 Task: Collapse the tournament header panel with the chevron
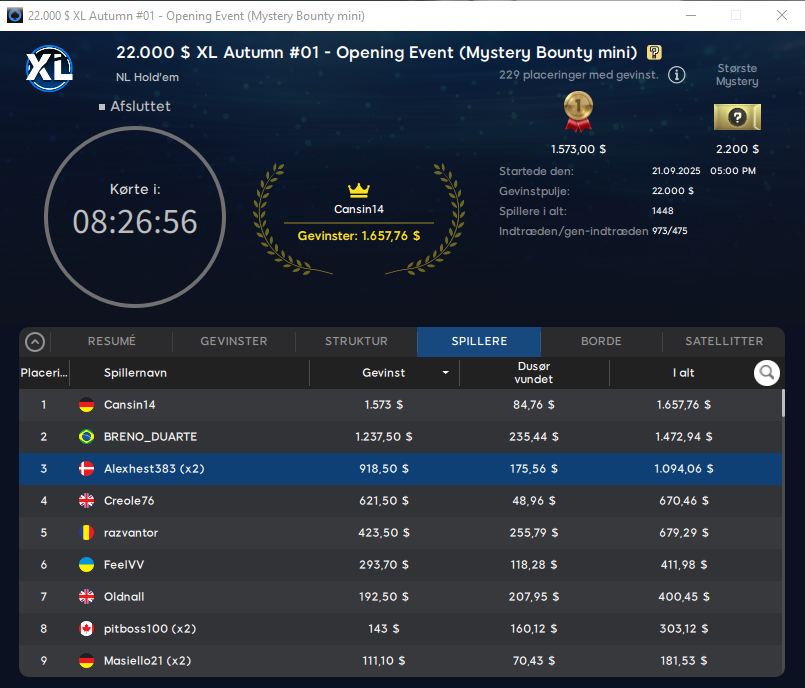(35, 342)
